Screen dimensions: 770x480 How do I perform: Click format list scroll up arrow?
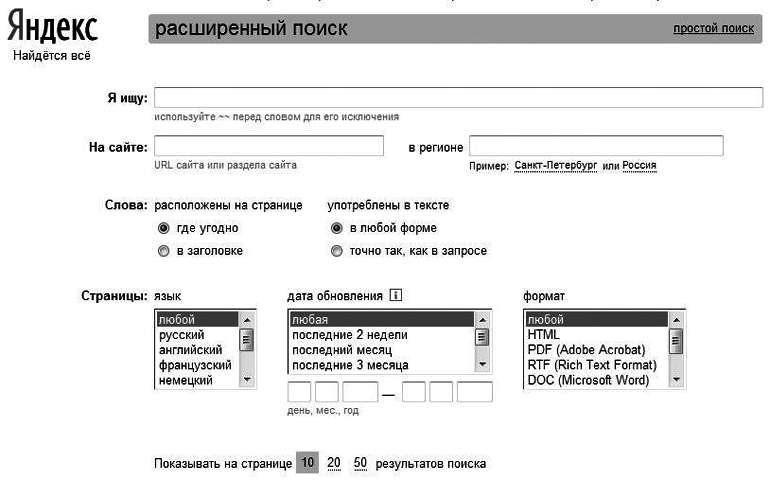(676, 320)
